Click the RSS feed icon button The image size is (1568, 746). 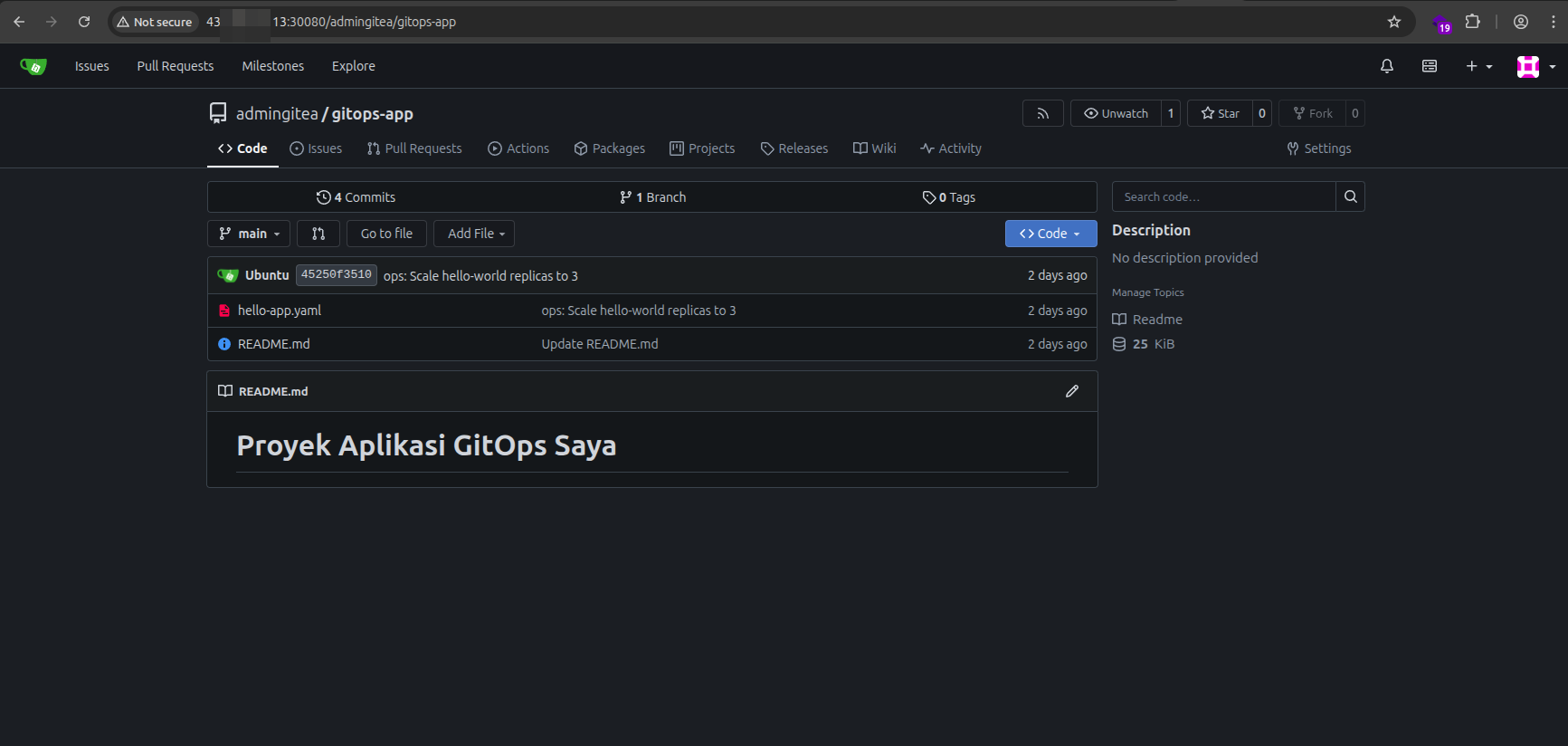[x=1042, y=113]
